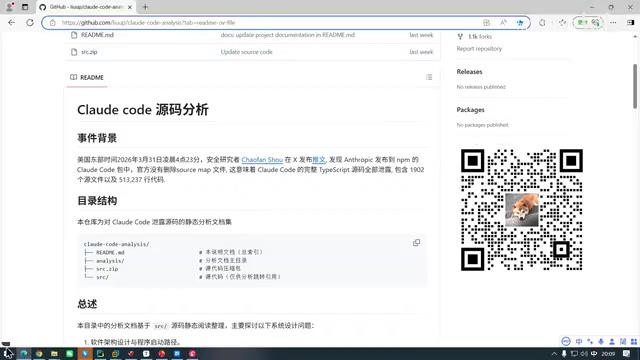The height and width of the screenshot is (360, 640).
Task: Follow the Chaofan Shou link
Action: pos(262,160)
